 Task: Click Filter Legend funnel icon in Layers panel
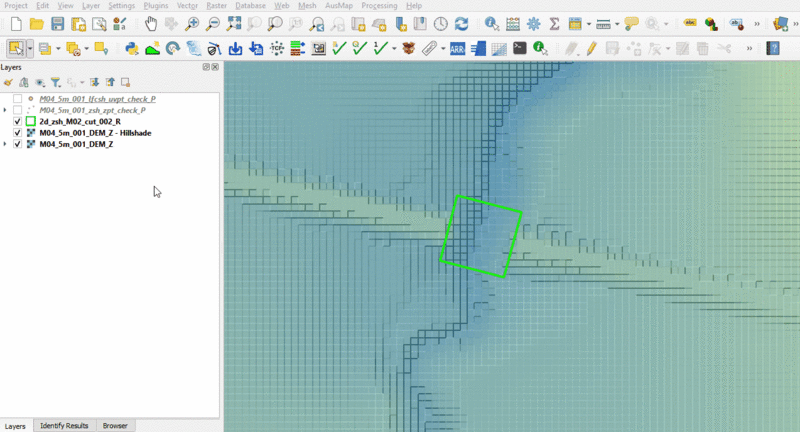56,83
